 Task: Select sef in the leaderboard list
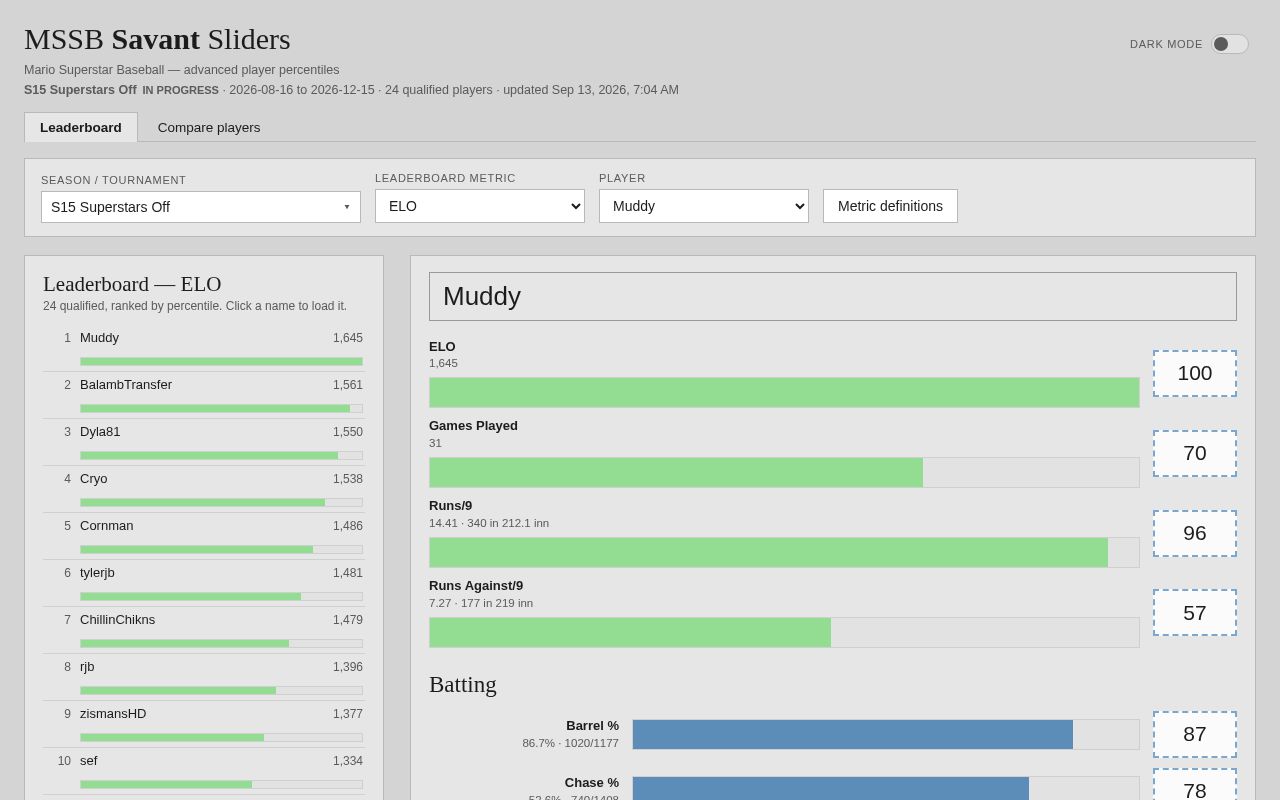pos(89,761)
